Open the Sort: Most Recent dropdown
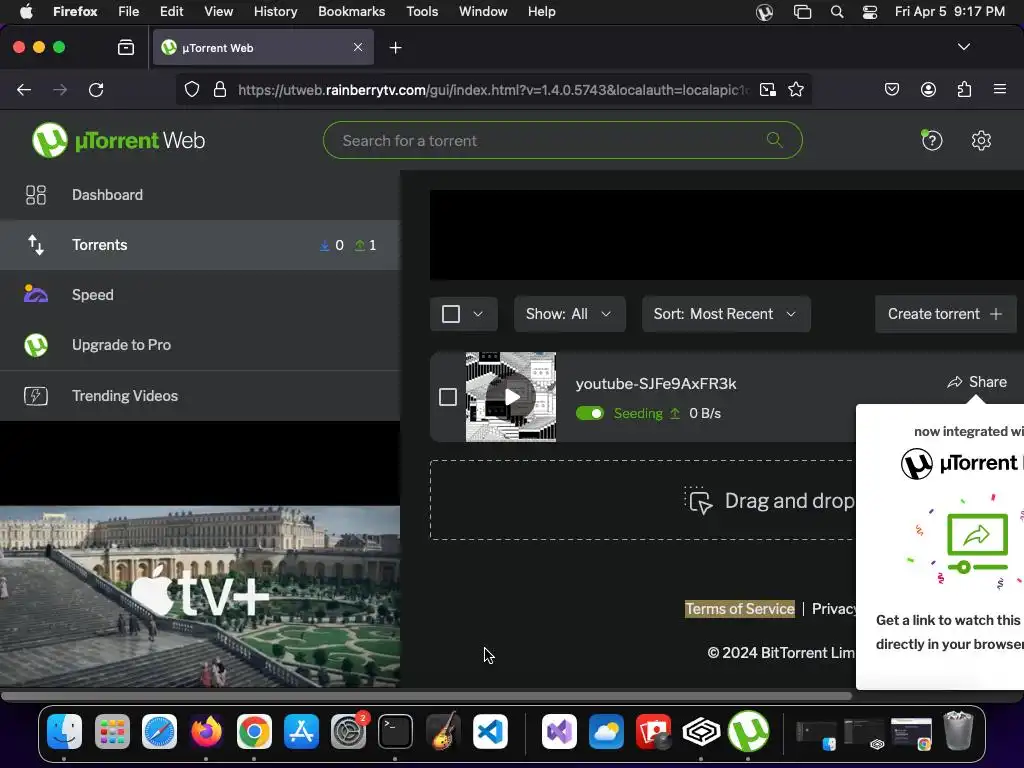Image resolution: width=1024 pixels, height=768 pixels. pyautogui.click(x=726, y=314)
